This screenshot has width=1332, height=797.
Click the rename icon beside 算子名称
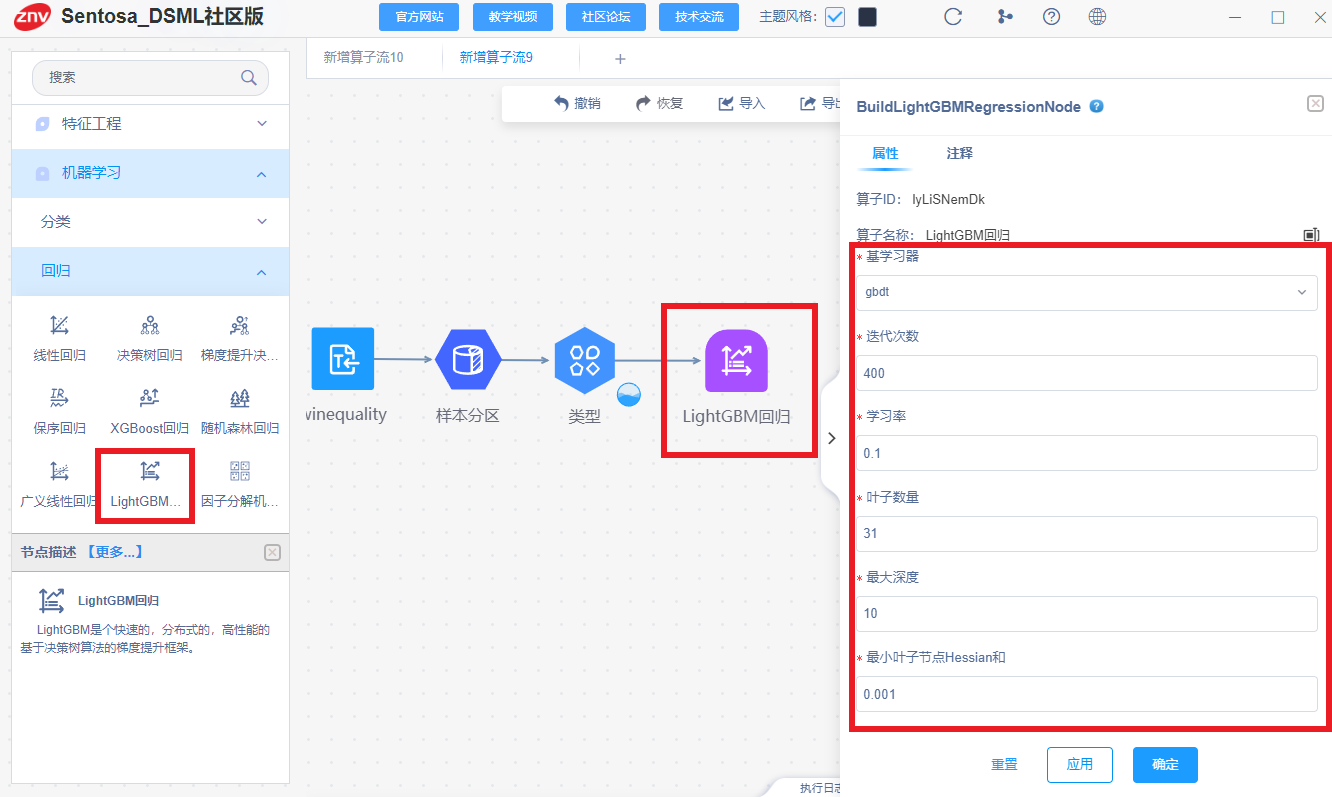point(1311,235)
